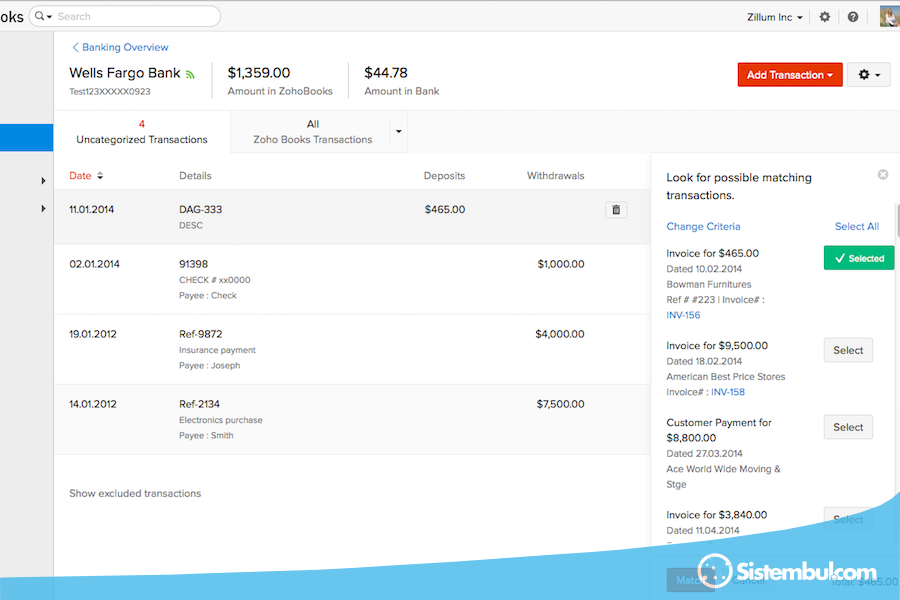Click the date 14.01.2012
This screenshot has height=600, width=900.
coord(93,404)
